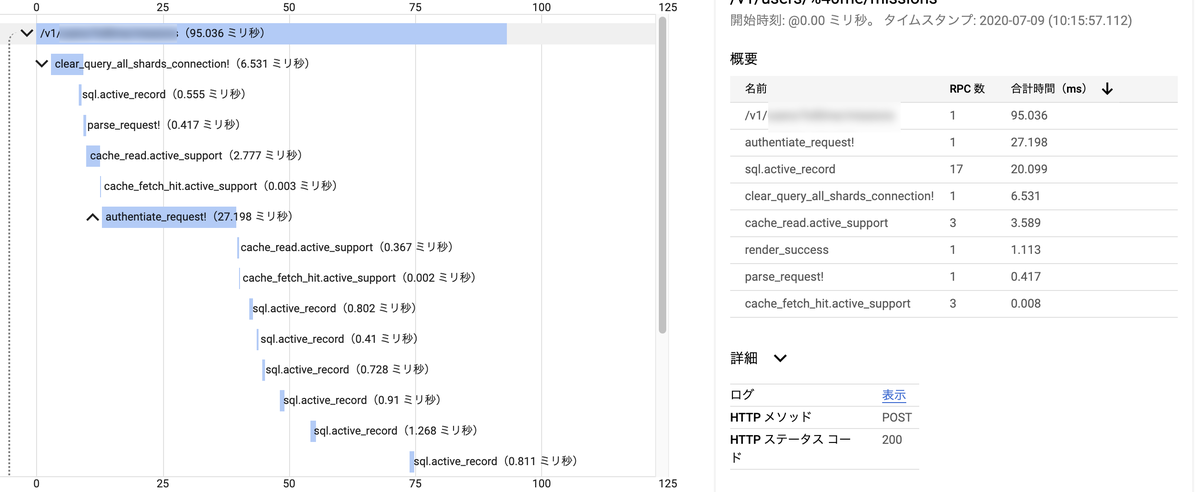Screen dimensions: 1200x492
Task: Click the RPC 数 column header
Action: [x=967, y=89]
